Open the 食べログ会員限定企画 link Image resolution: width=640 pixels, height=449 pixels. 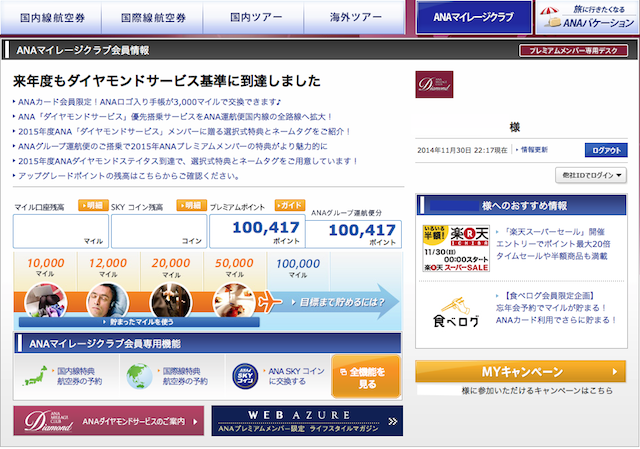click(556, 308)
